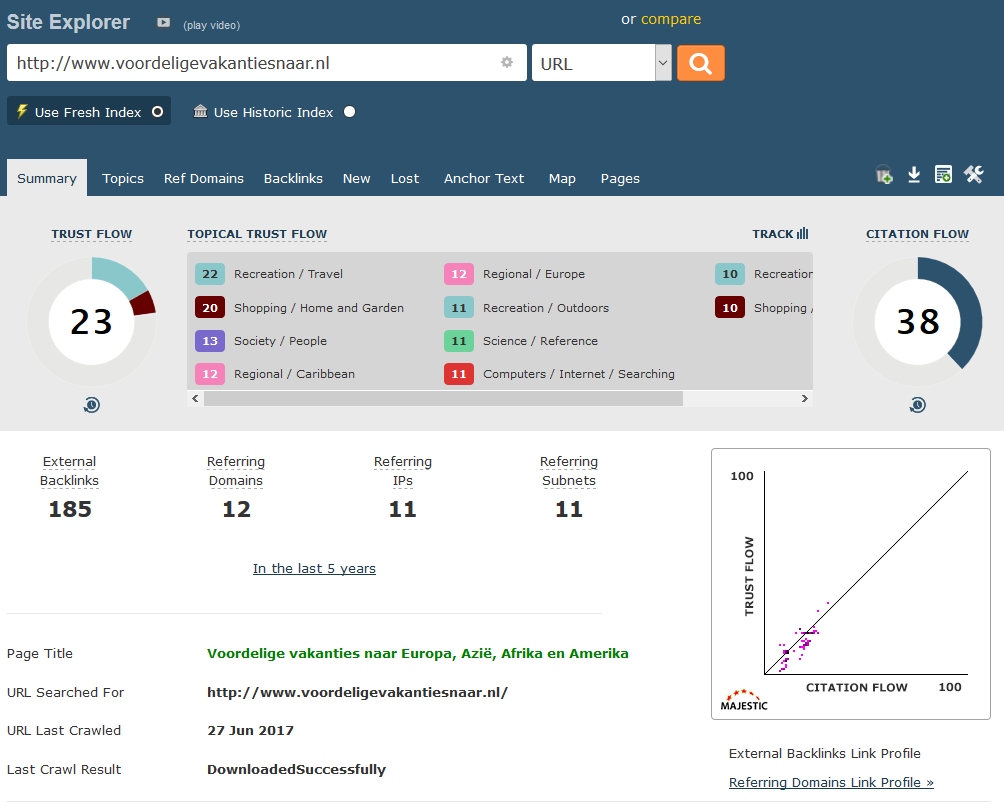Image resolution: width=1004 pixels, height=812 pixels.
Task: Click Referring Domains label
Action: pyautogui.click(x=236, y=471)
